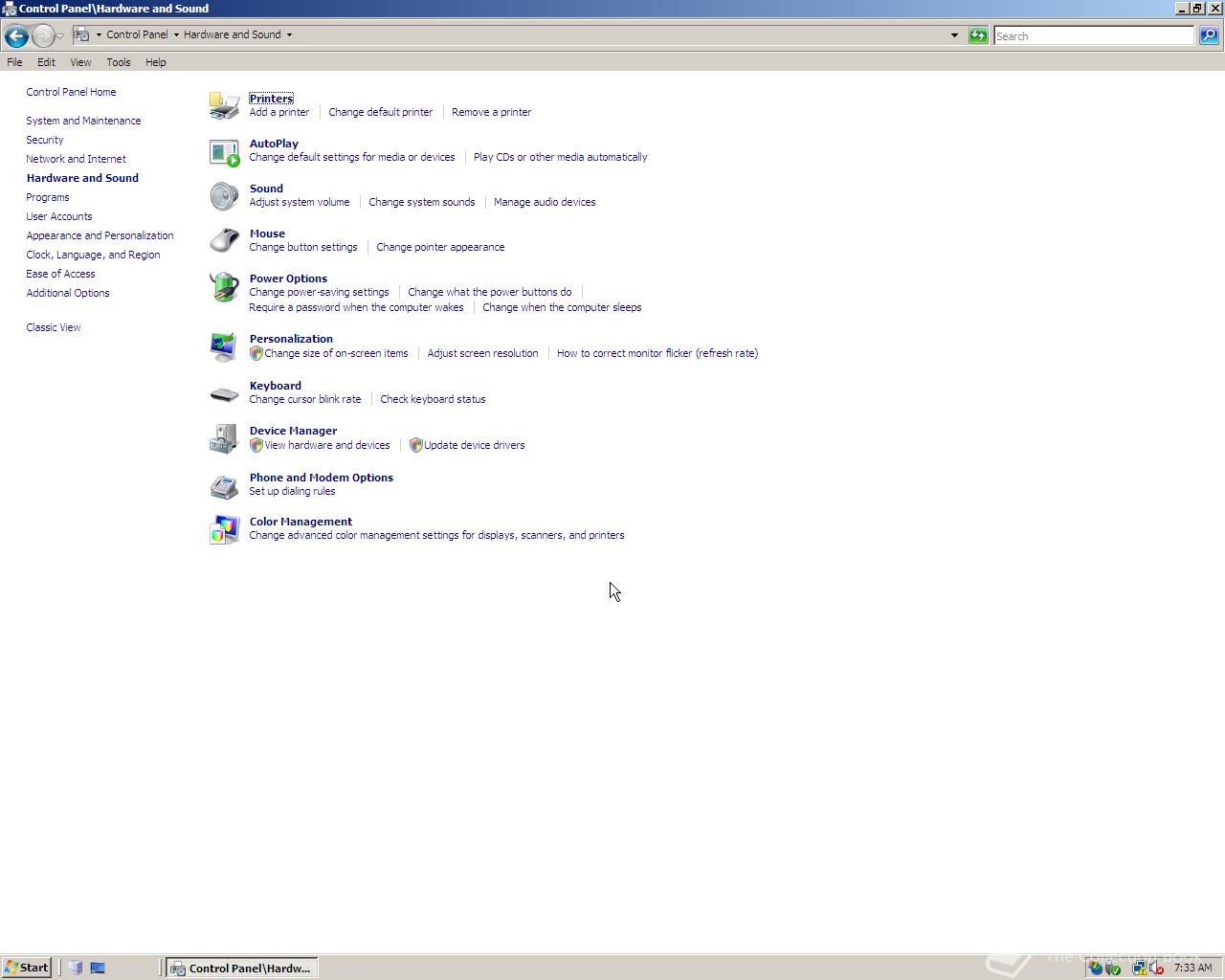Click Manage audio devices link
1225x980 pixels.
544,202
